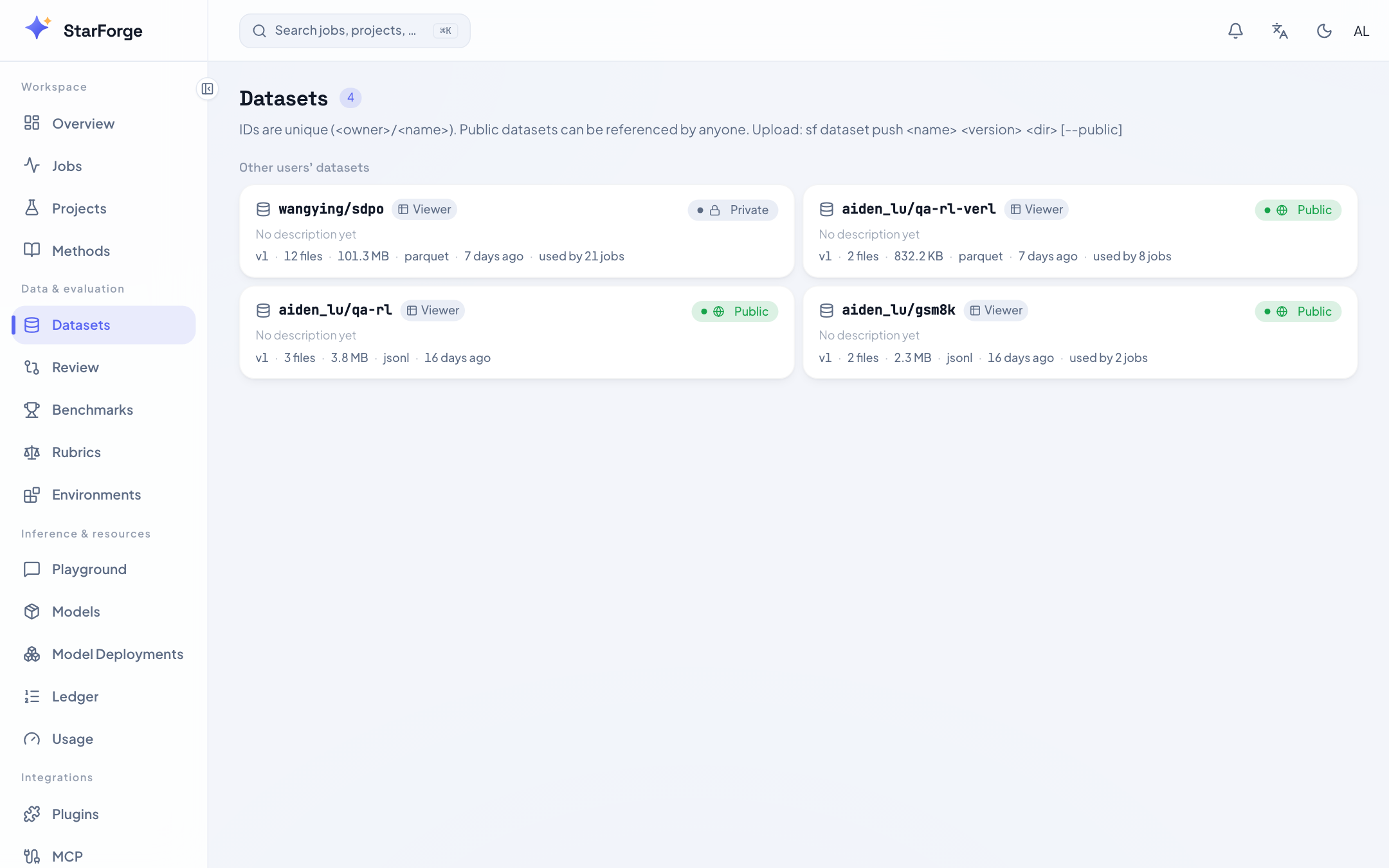Open Viewer for aiden_lu/gsm8k

pos(996,311)
